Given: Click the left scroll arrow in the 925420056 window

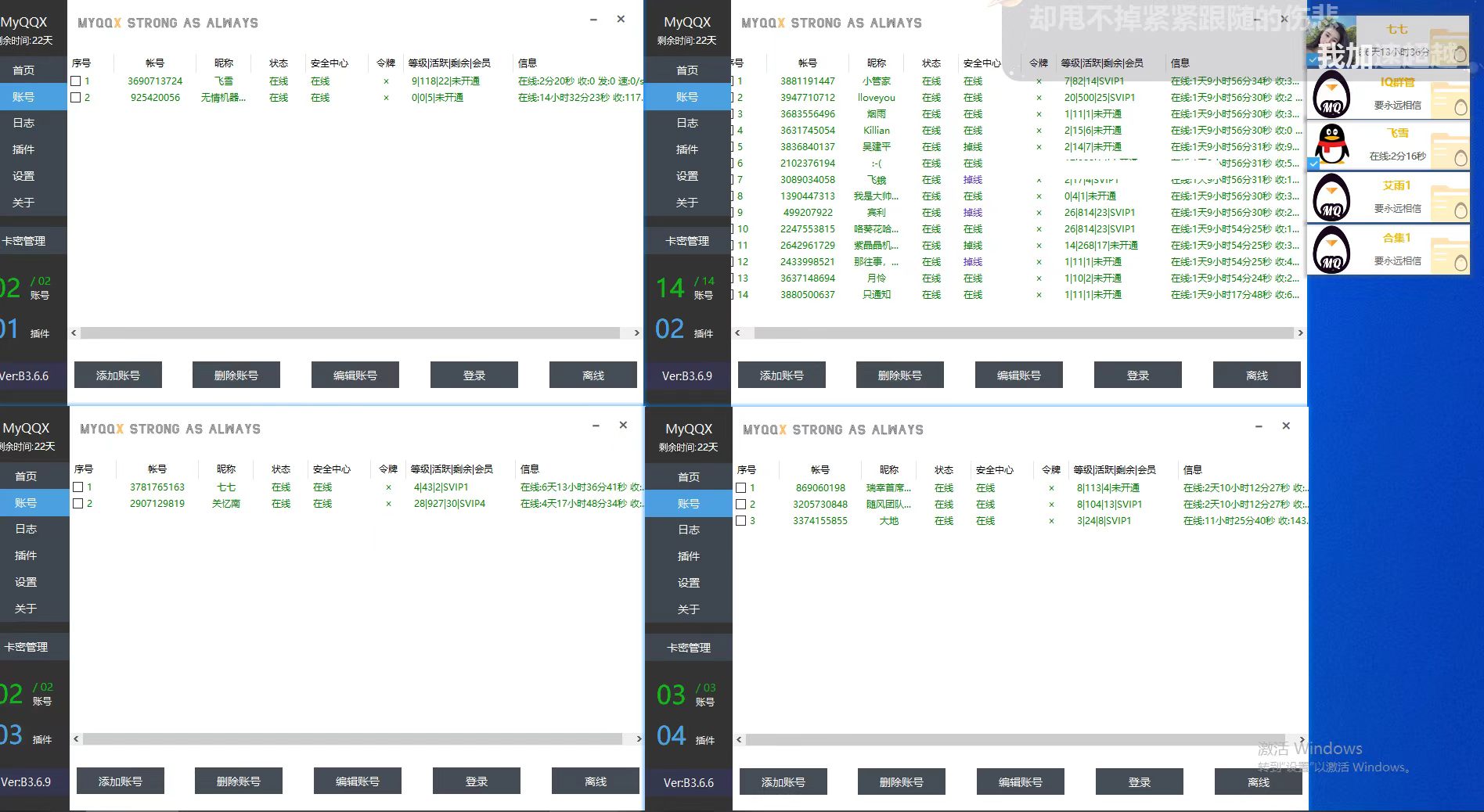Looking at the screenshot, I should point(74,333).
